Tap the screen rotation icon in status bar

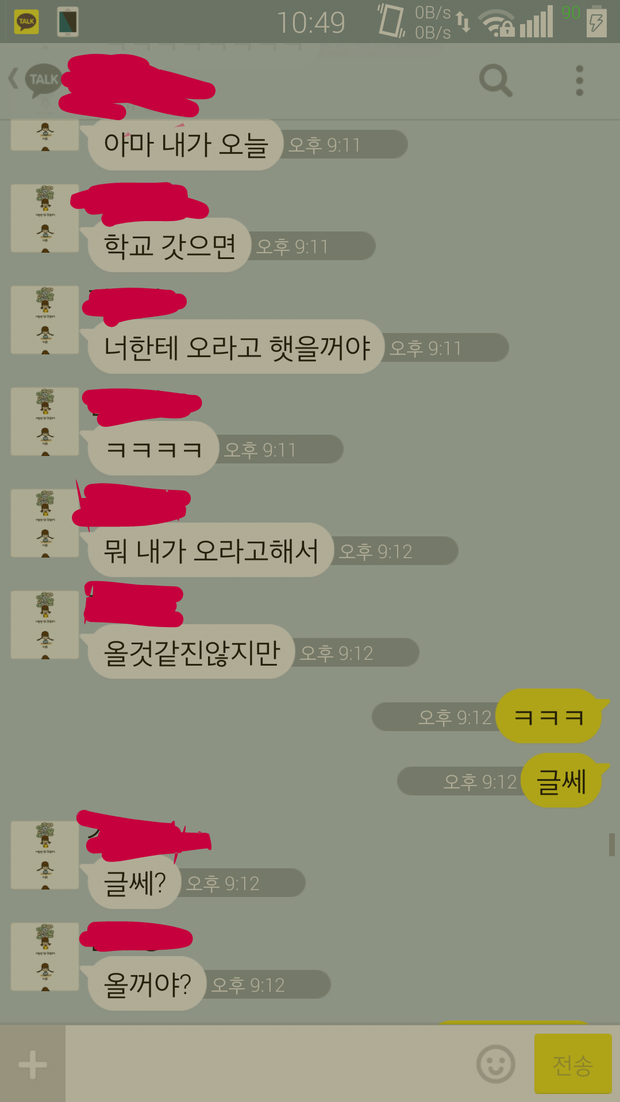pyautogui.click(x=390, y=20)
